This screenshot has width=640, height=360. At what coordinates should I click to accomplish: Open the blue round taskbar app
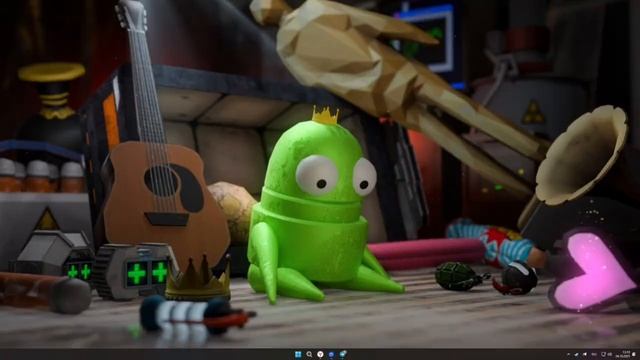[331, 354]
